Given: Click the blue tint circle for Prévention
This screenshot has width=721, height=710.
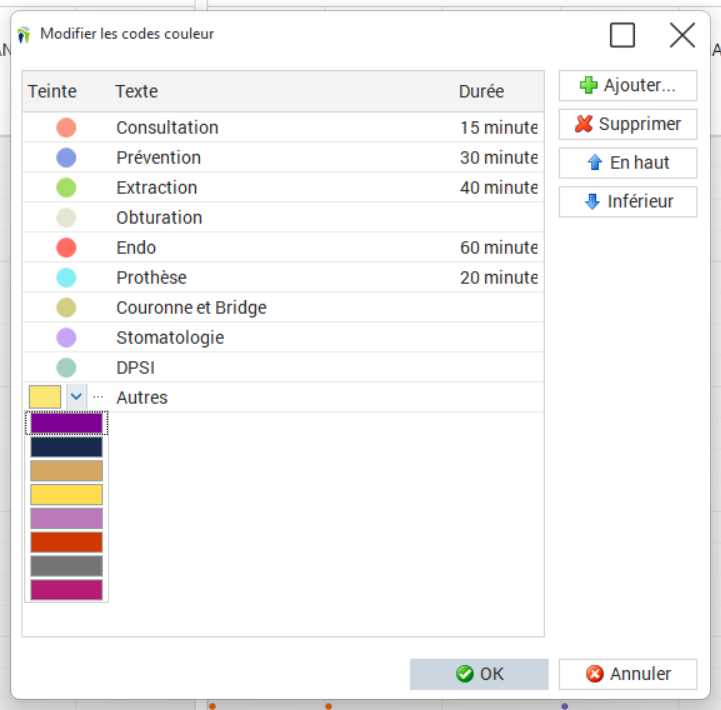Looking at the screenshot, I should [66, 158].
